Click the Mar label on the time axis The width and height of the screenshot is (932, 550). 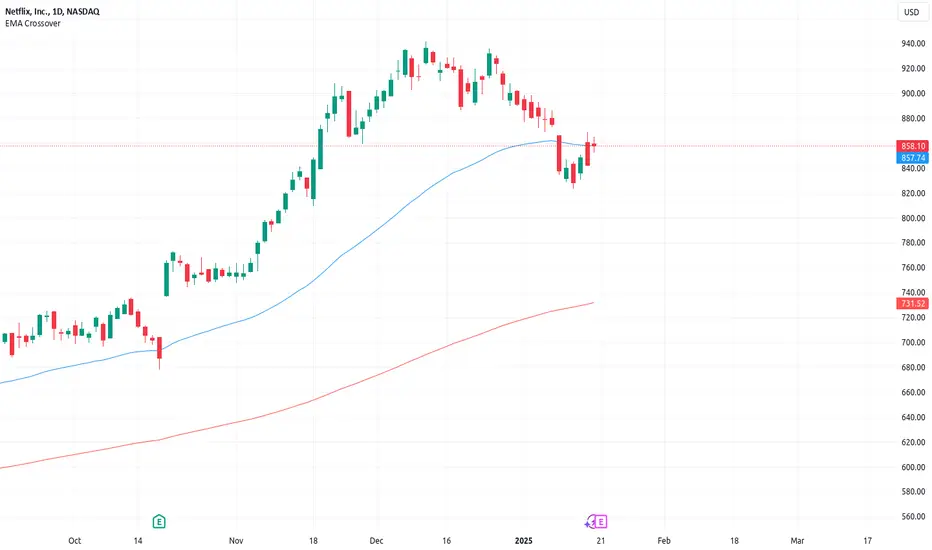(x=797, y=540)
